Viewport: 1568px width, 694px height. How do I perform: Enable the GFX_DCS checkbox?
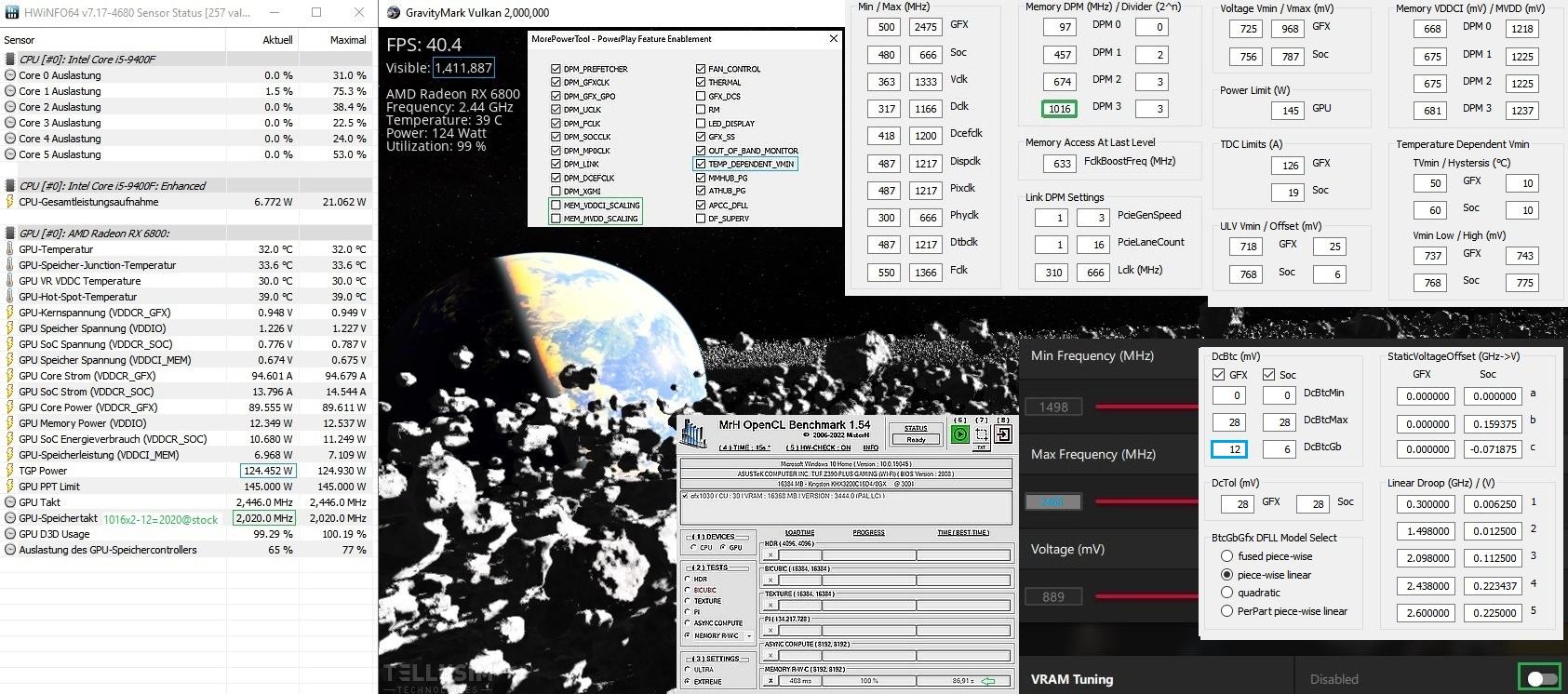pos(701,96)
